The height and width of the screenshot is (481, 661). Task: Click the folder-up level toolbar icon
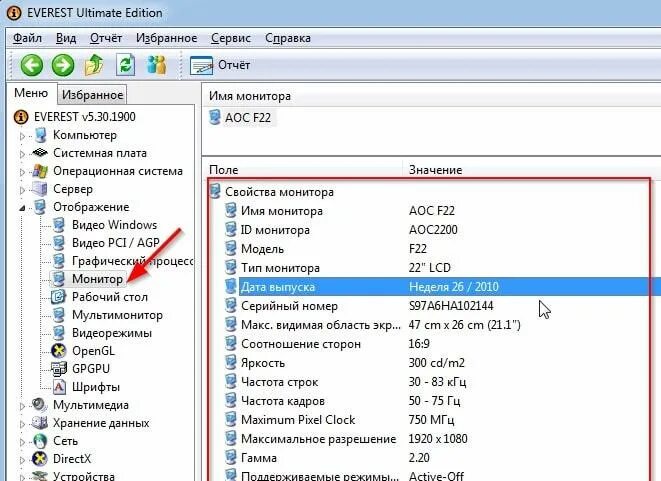tap(94, 65)
